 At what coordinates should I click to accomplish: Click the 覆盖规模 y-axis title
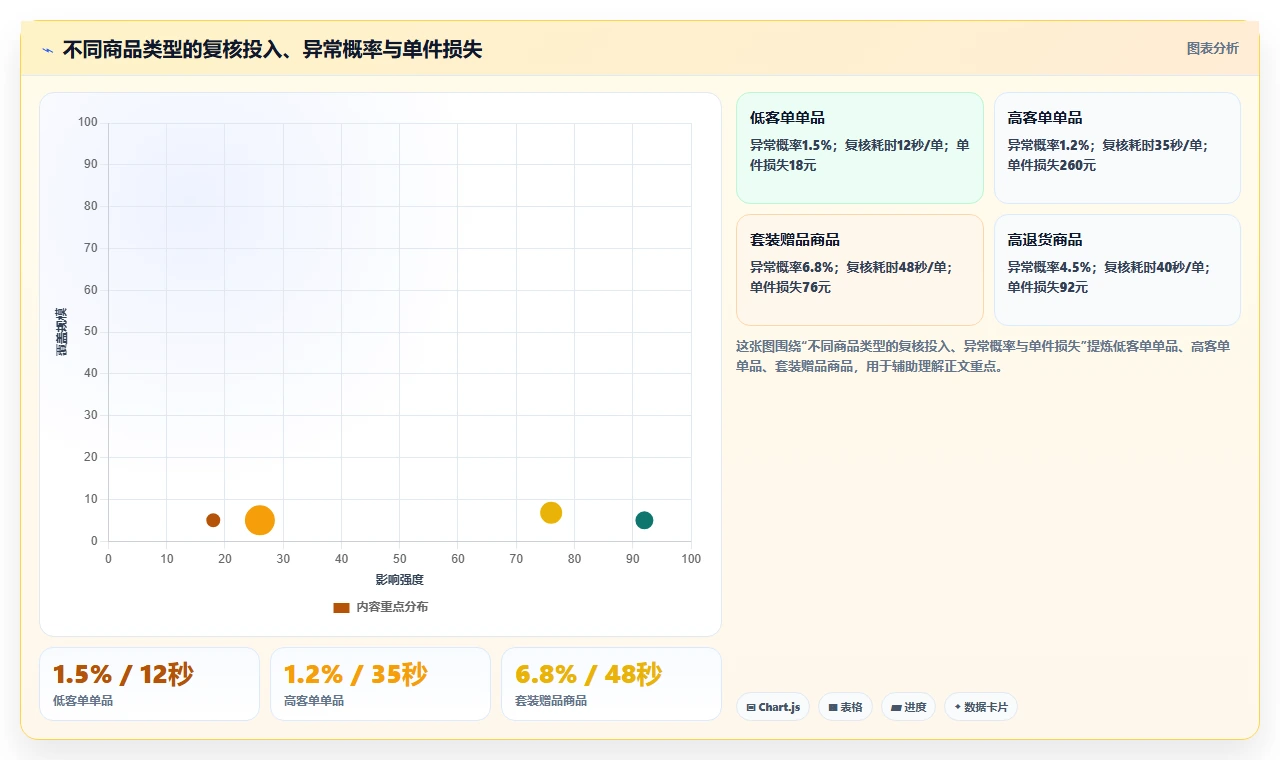tap(61, 332)
